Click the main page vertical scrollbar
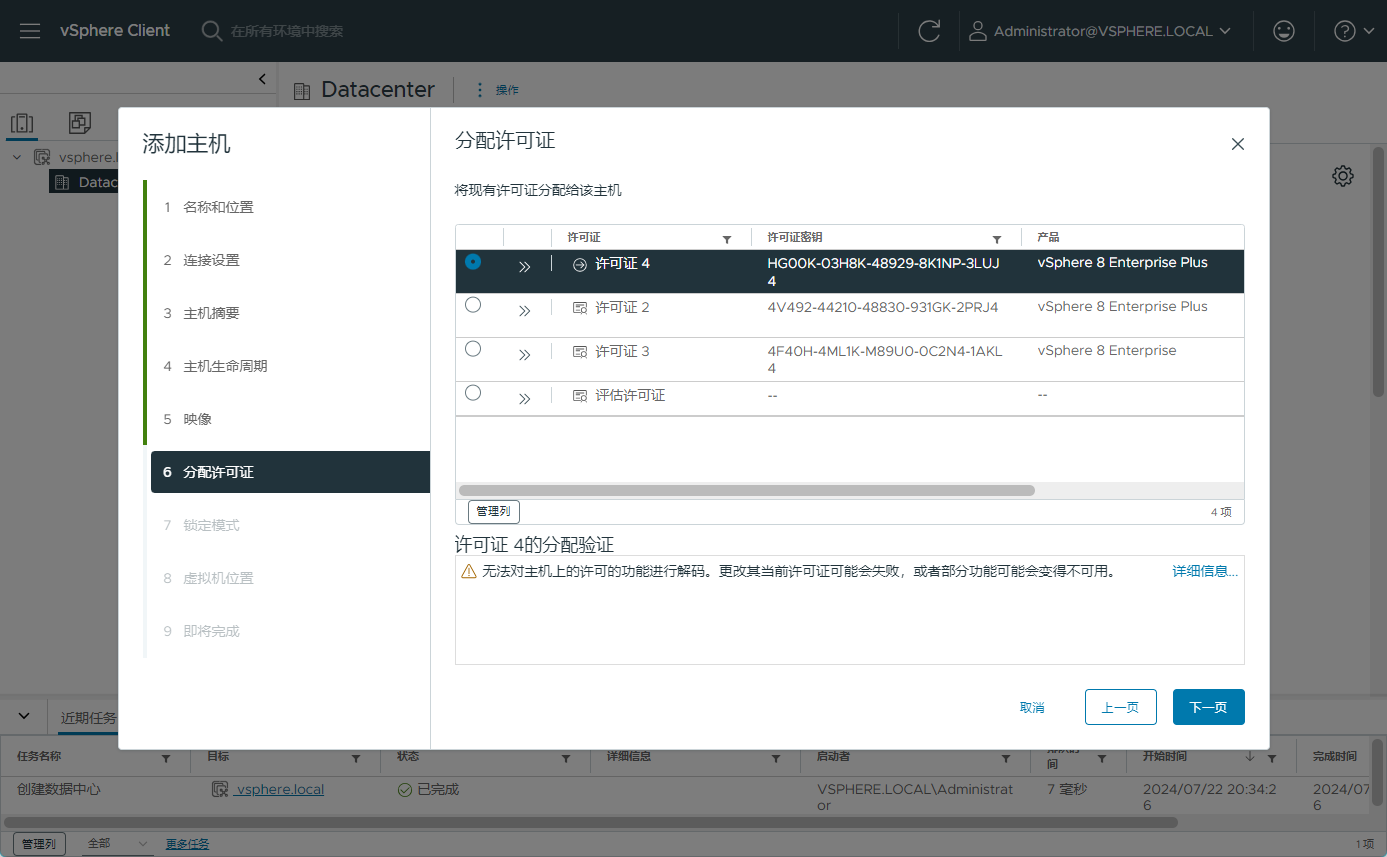 point(1378,272)
